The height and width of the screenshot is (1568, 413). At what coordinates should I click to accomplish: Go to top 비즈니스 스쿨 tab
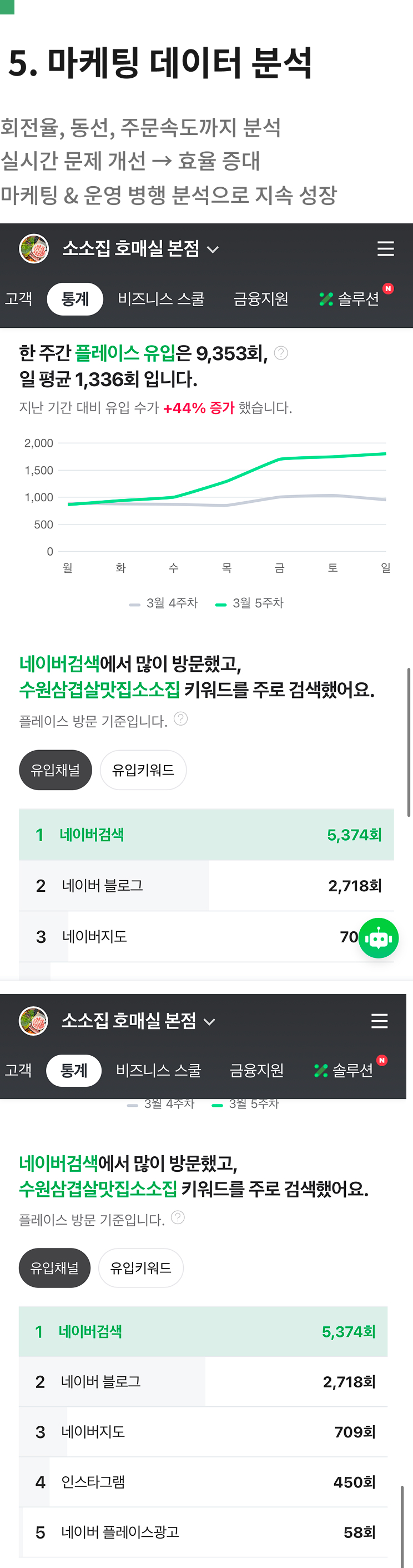161,299
